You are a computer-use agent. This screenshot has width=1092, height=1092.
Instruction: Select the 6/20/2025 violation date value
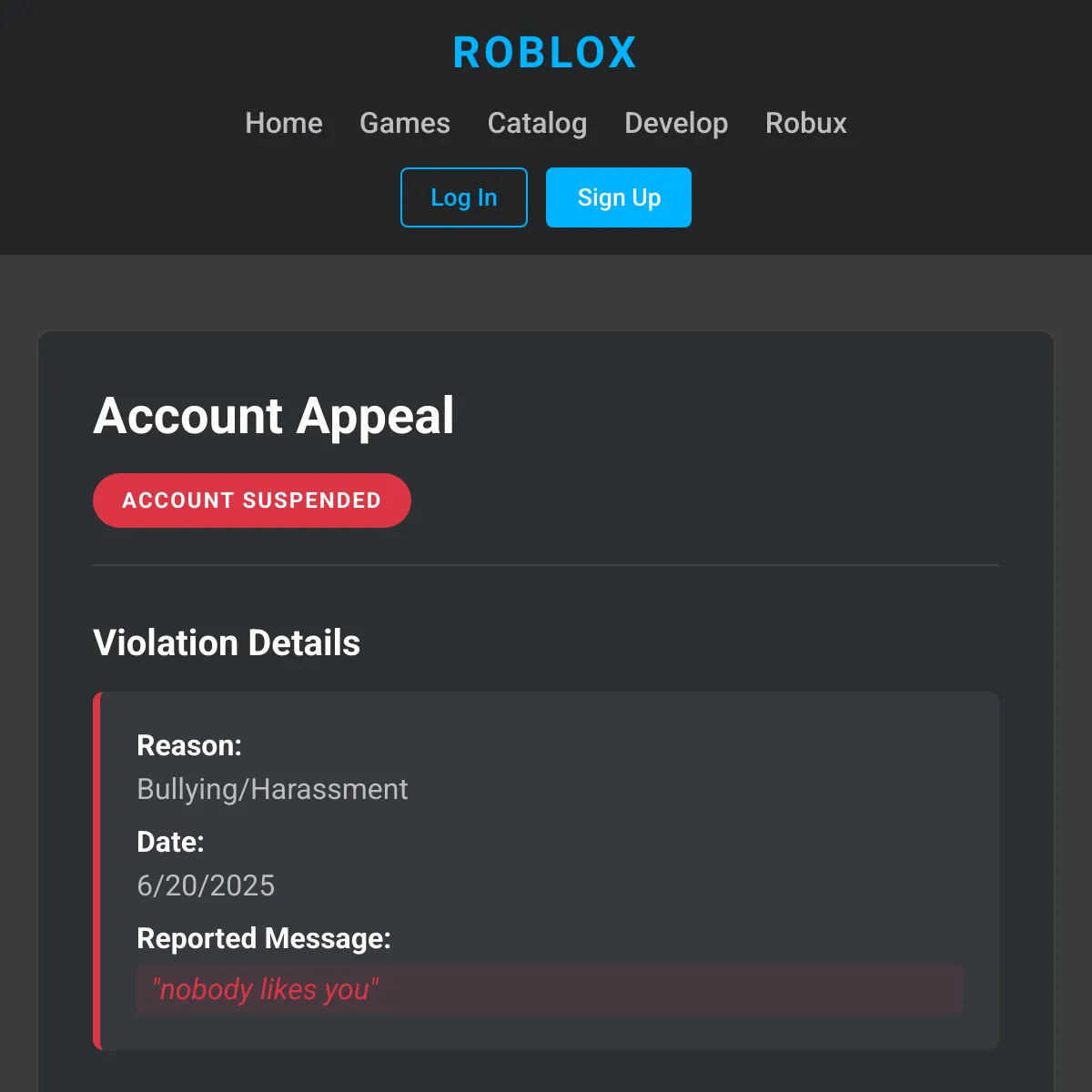point(206,885)
